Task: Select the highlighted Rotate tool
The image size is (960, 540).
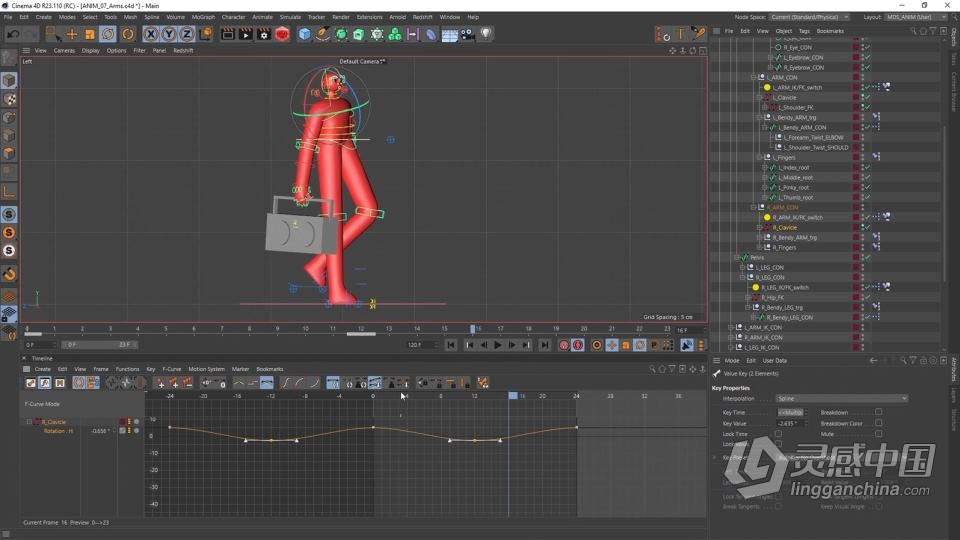Action: [x=108, y=34]
